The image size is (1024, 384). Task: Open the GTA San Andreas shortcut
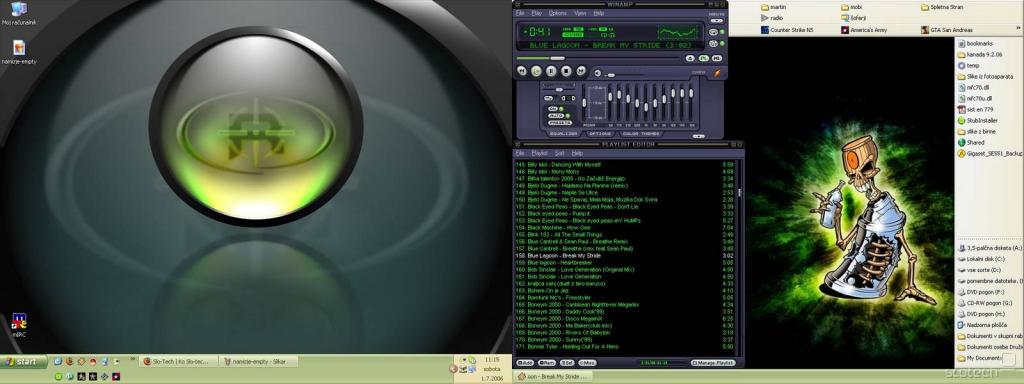point(946,30)
